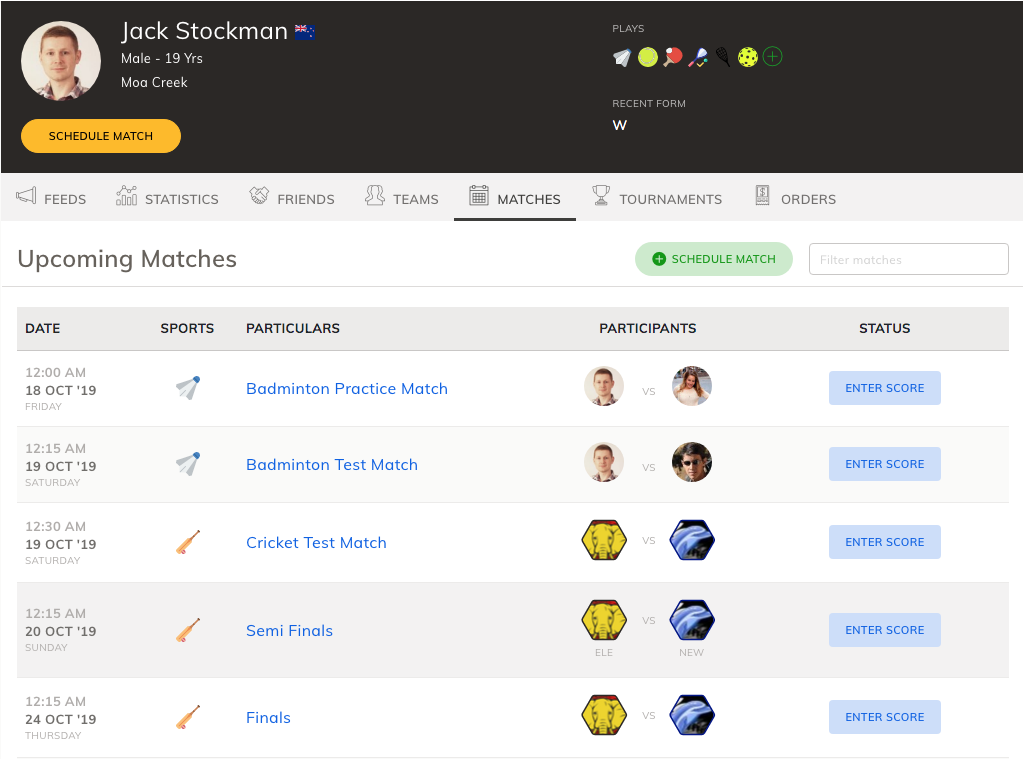Click the badminton shuttlecock icon under Plays
Screen dimensions: 1023x759
point(622,57)
